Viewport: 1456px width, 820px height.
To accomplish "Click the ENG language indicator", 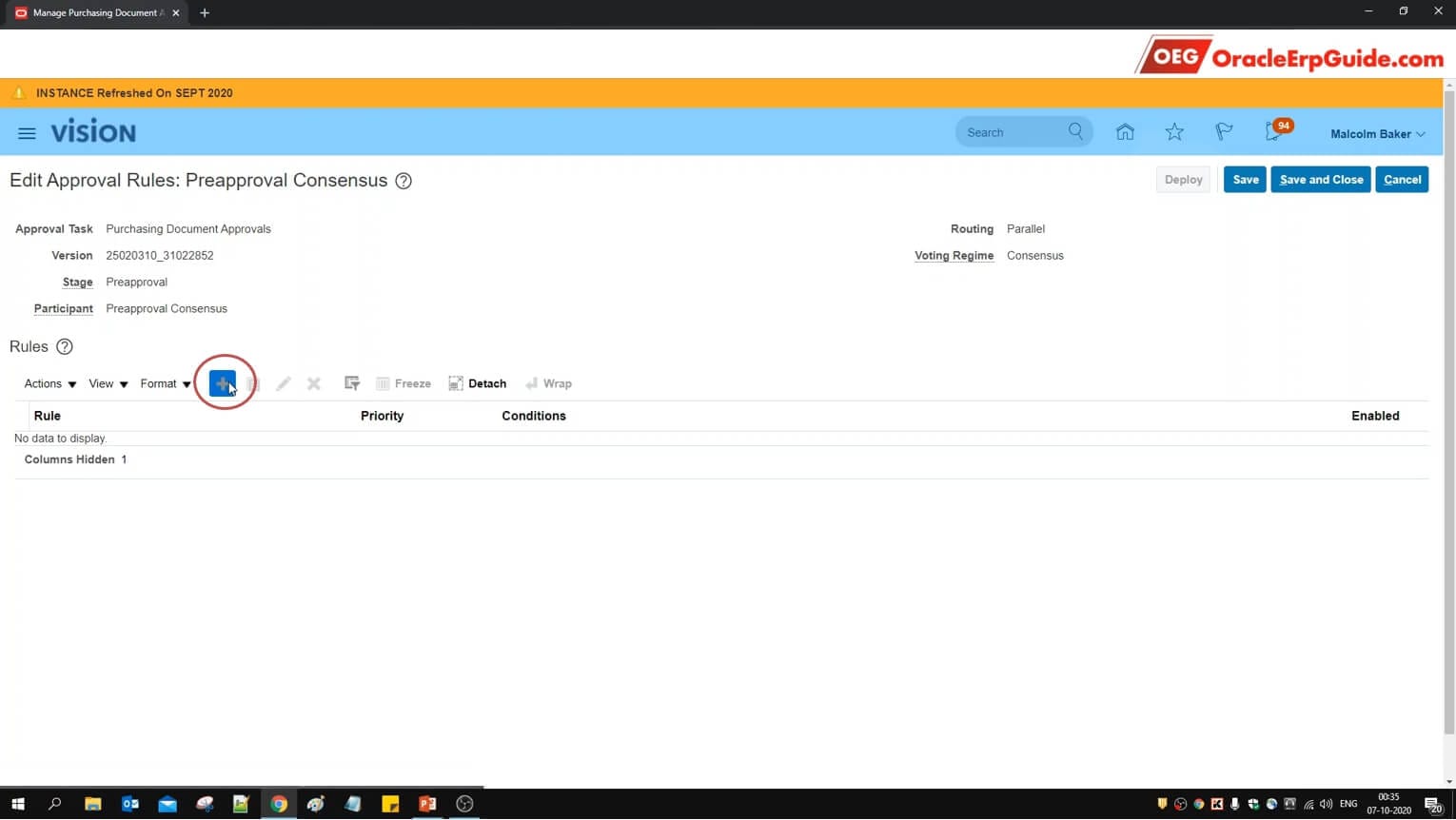I will [1348, 805].
